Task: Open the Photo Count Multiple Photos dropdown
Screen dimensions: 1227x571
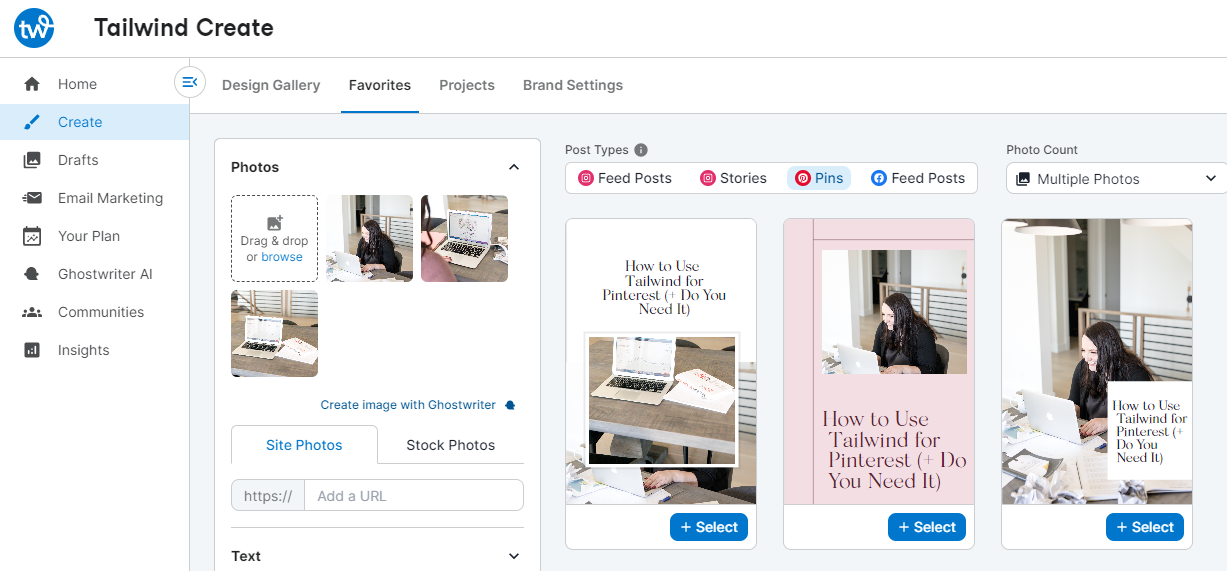Action: pos(1116,179)
